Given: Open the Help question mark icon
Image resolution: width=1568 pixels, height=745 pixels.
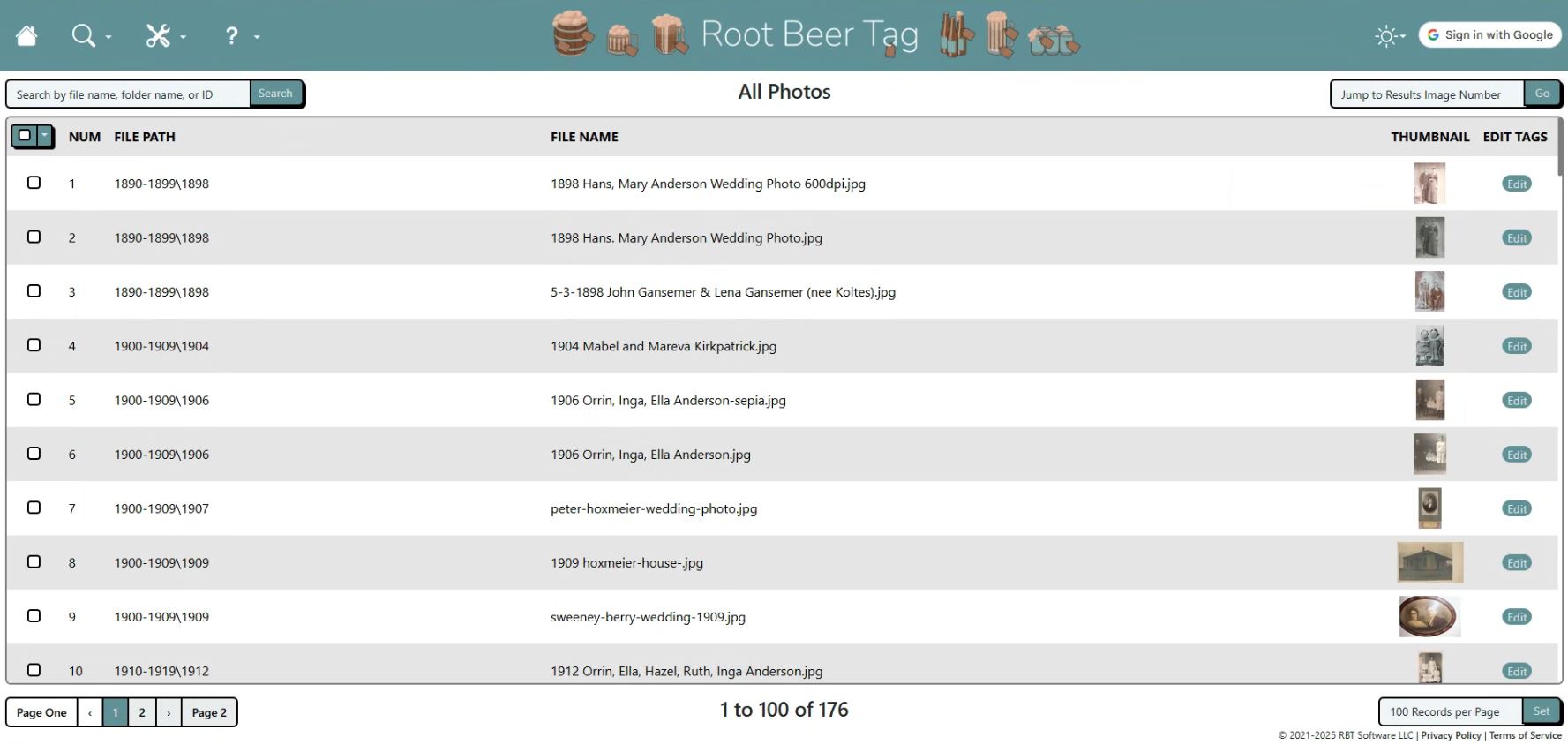Looking at the screenshot, I should (x=231, y=35).
